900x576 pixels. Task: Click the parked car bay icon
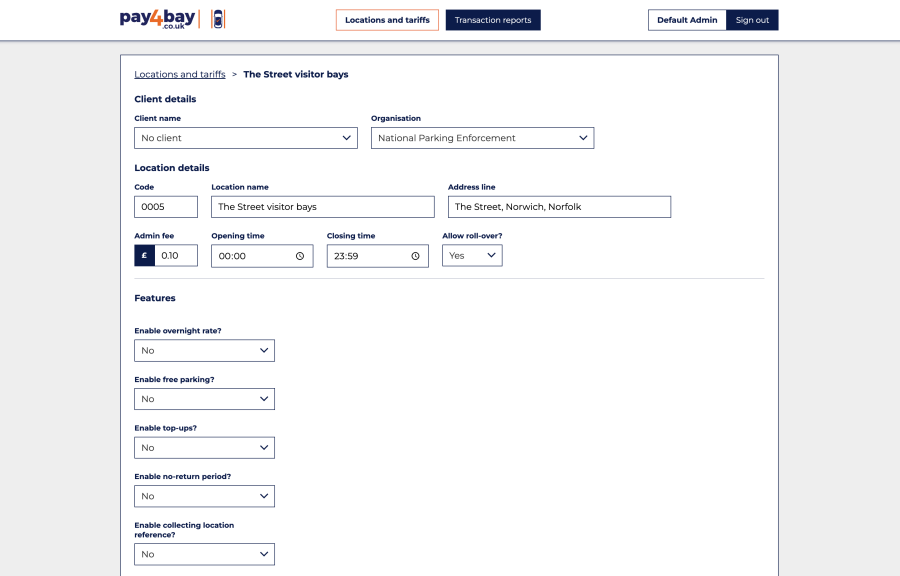[x=218, y=19]
